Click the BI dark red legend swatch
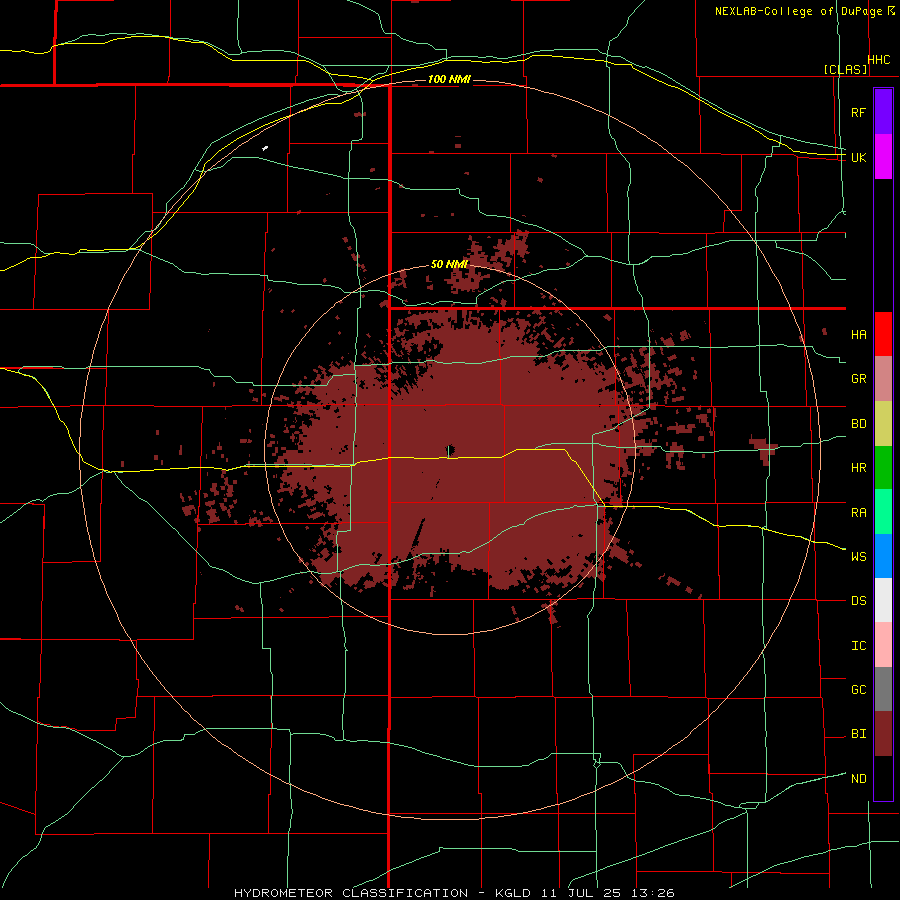The width and height of the screenshot is (900, 900). (883, 734)
